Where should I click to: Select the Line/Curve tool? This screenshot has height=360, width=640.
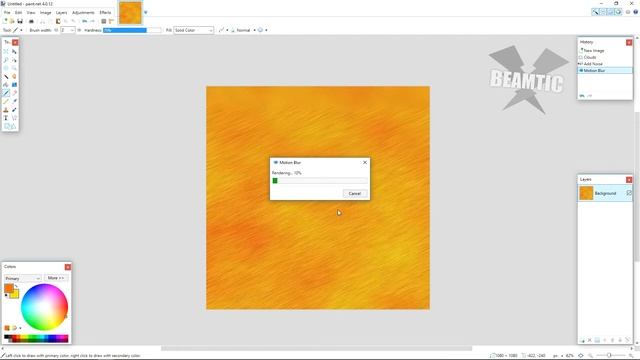coord(14,118)
